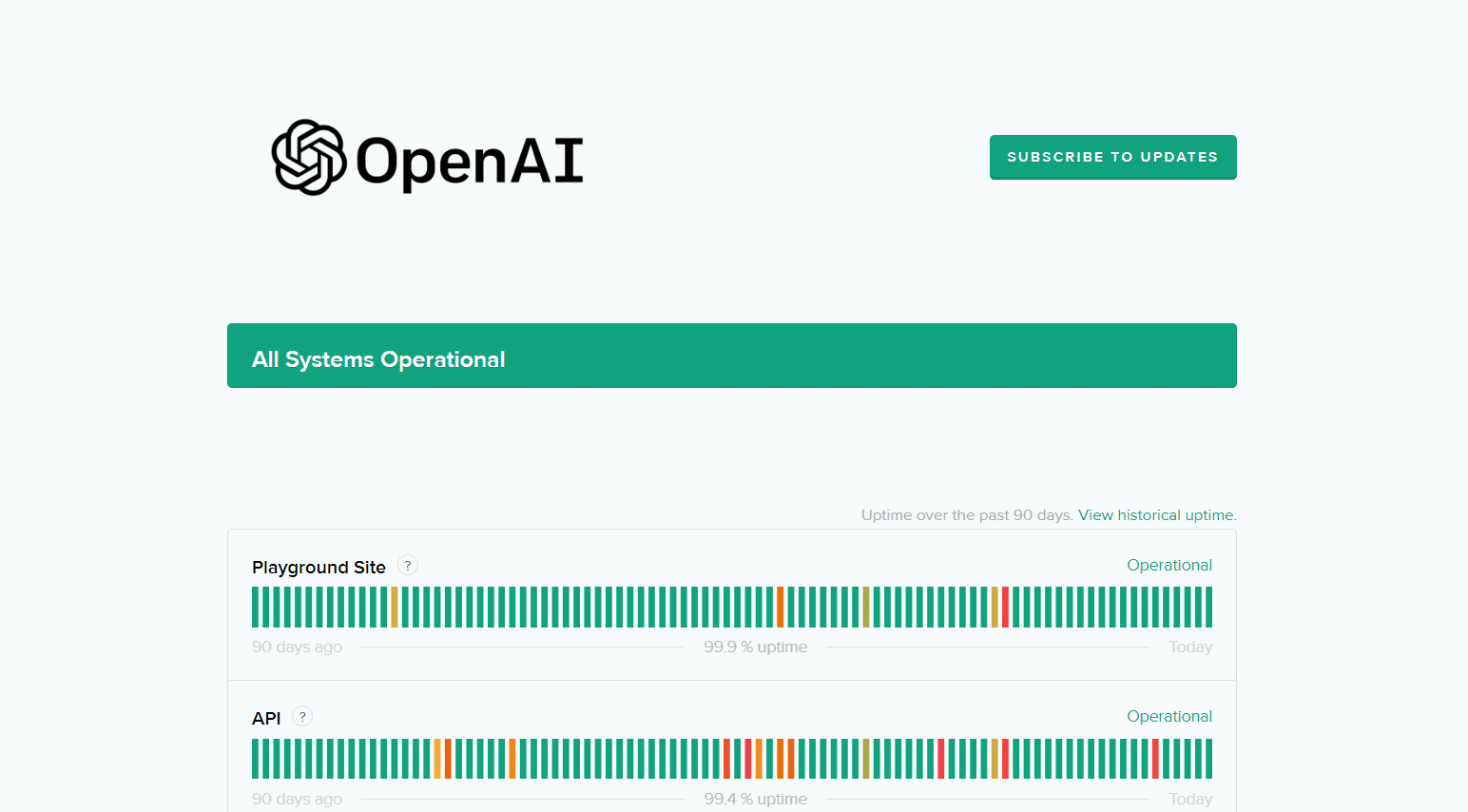Screen dimensions: 1468x812
Task: Click last Playground Site uptime bar for today
Action: click(x=1208, y=607)
